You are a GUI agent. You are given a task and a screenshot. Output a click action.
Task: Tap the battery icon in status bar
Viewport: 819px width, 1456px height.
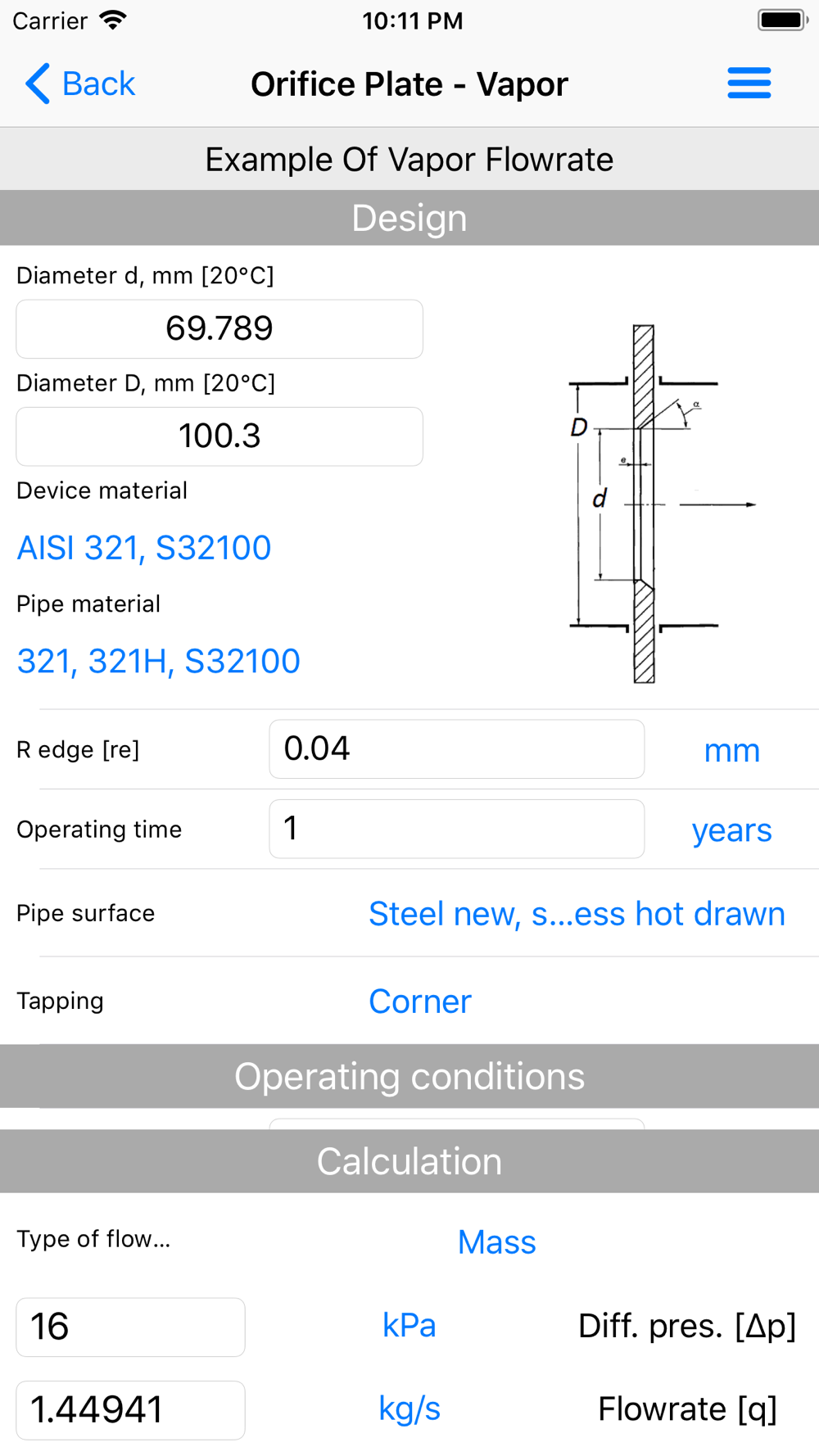[783, 20]
